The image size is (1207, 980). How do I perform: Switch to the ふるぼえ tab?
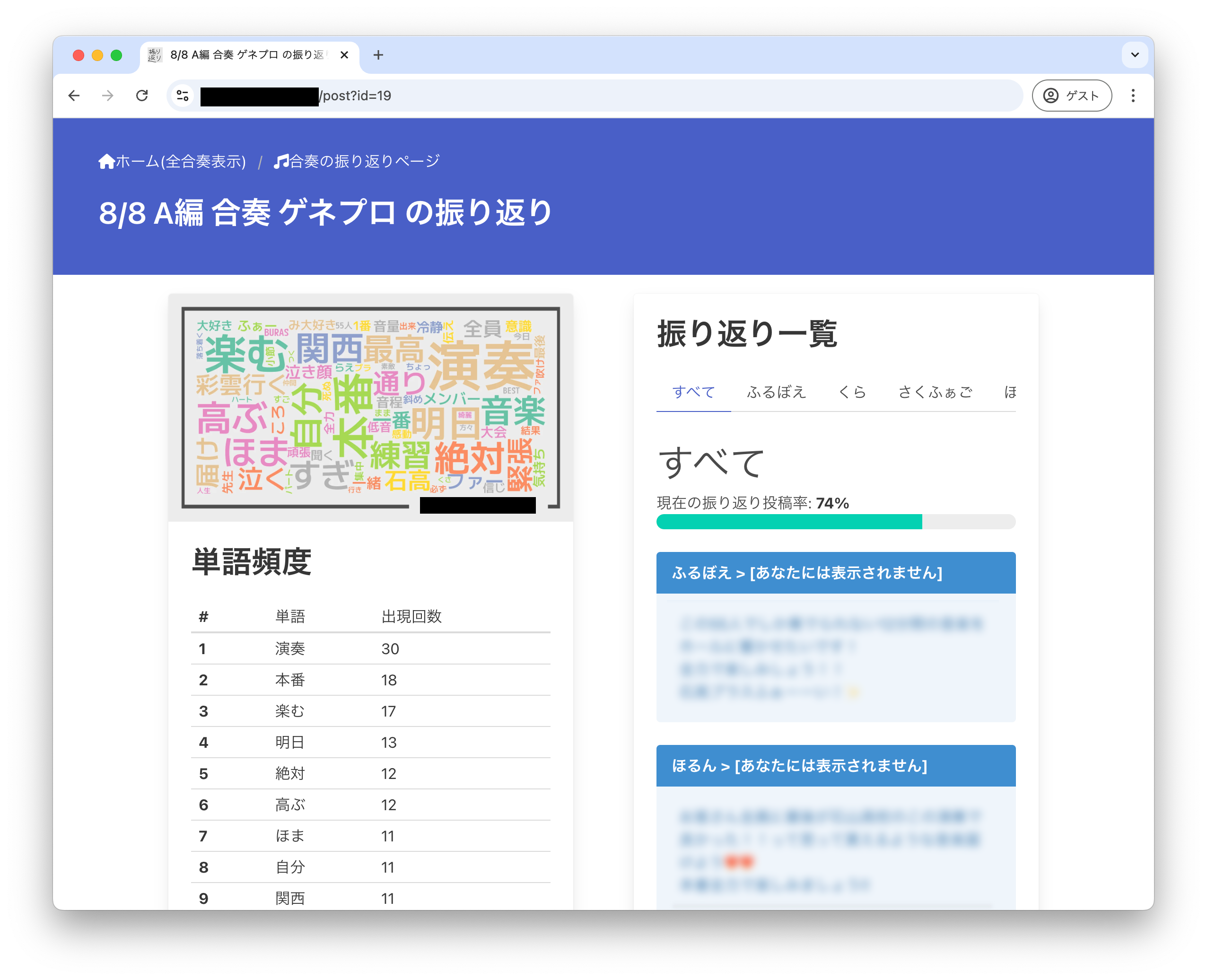click(x=776, y=392)
